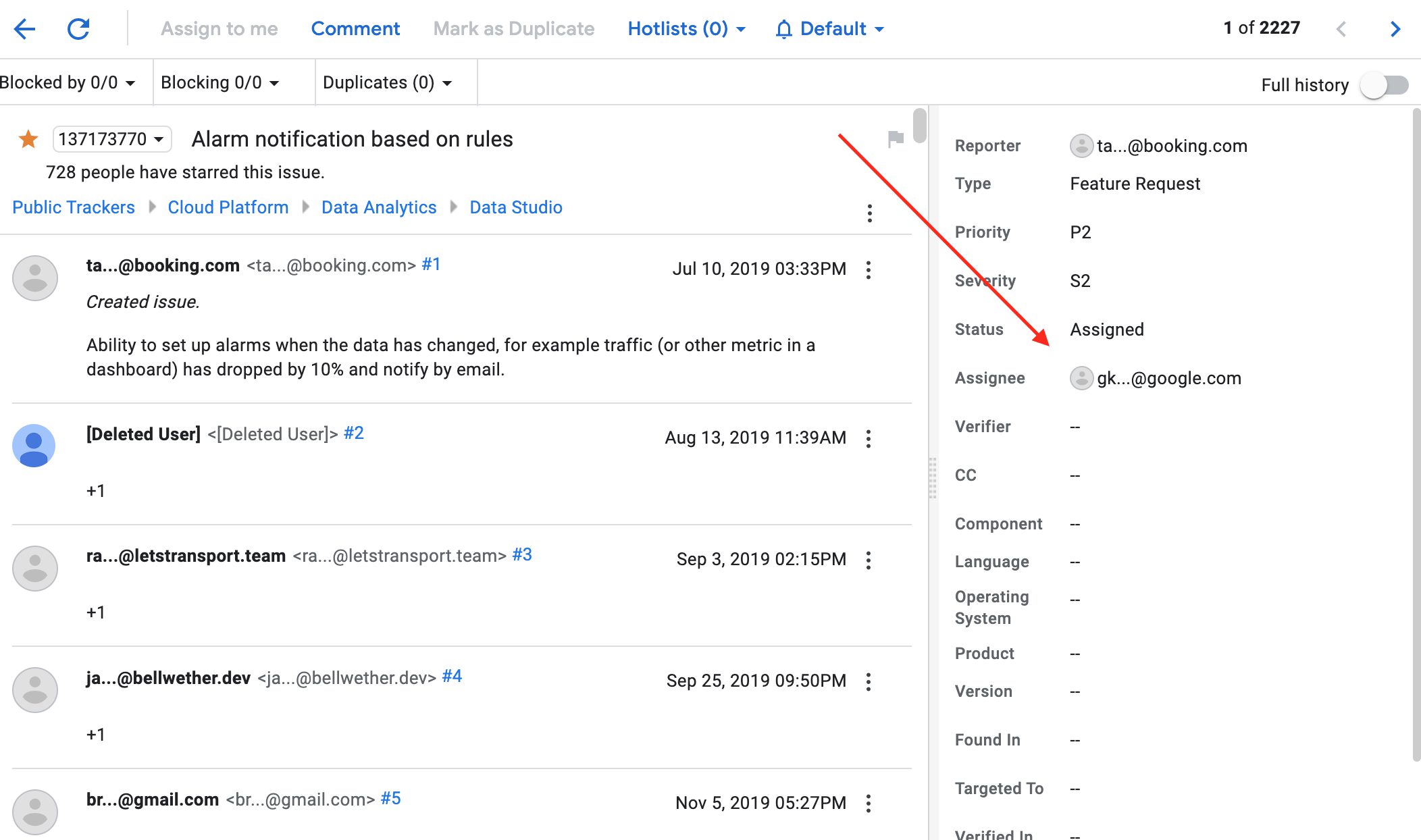Click the flag icon next to issue title

click(x=896, y=139)
